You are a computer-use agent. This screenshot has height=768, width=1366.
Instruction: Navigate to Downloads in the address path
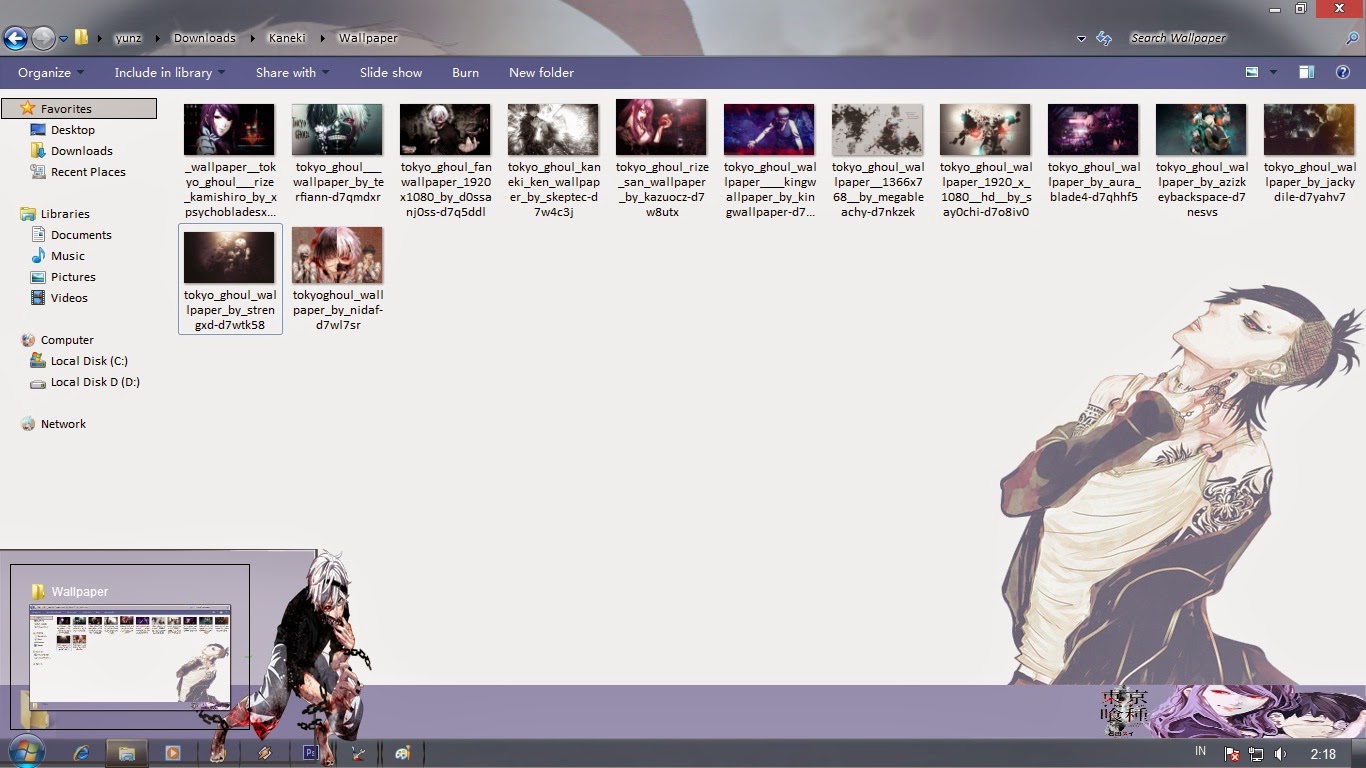[x=205, y=38]
